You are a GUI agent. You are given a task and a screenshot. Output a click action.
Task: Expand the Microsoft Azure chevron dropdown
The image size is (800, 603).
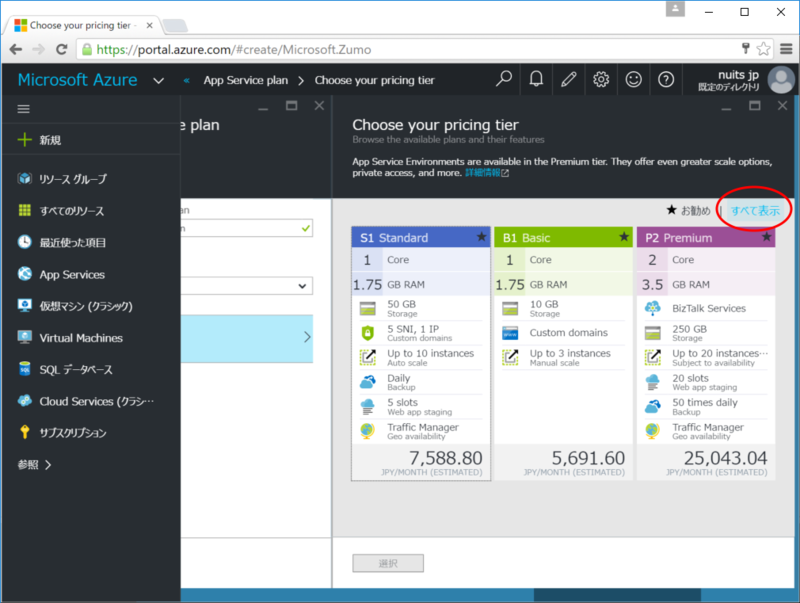point(159,81)
